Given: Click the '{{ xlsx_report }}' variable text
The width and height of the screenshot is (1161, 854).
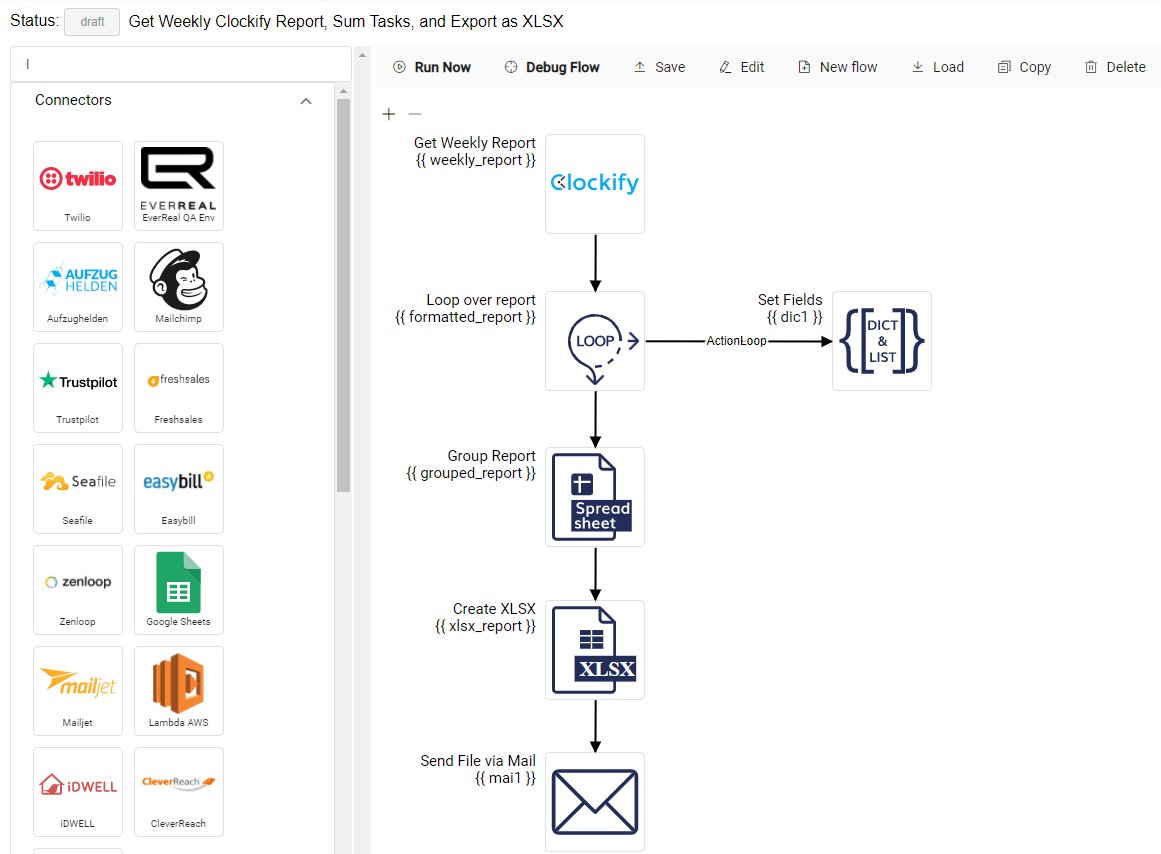Looking at the screenshot, I should (485, 626).
